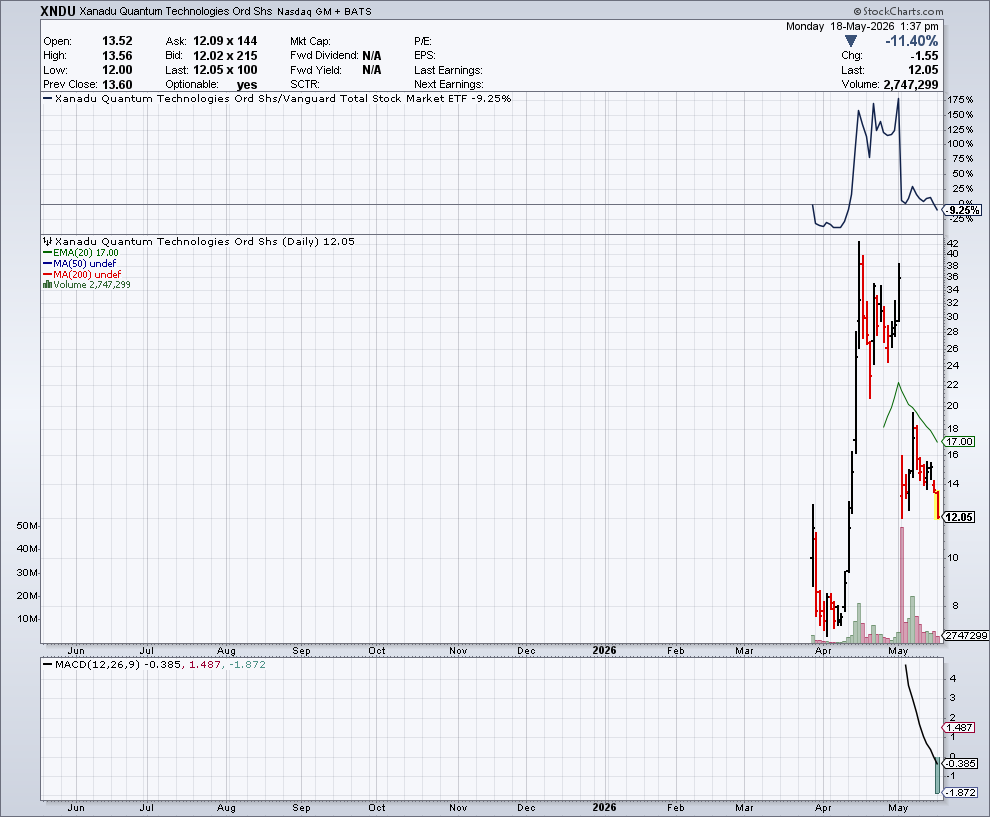
Task: Click the Volume legend bar icon
Action: (47, 285)
